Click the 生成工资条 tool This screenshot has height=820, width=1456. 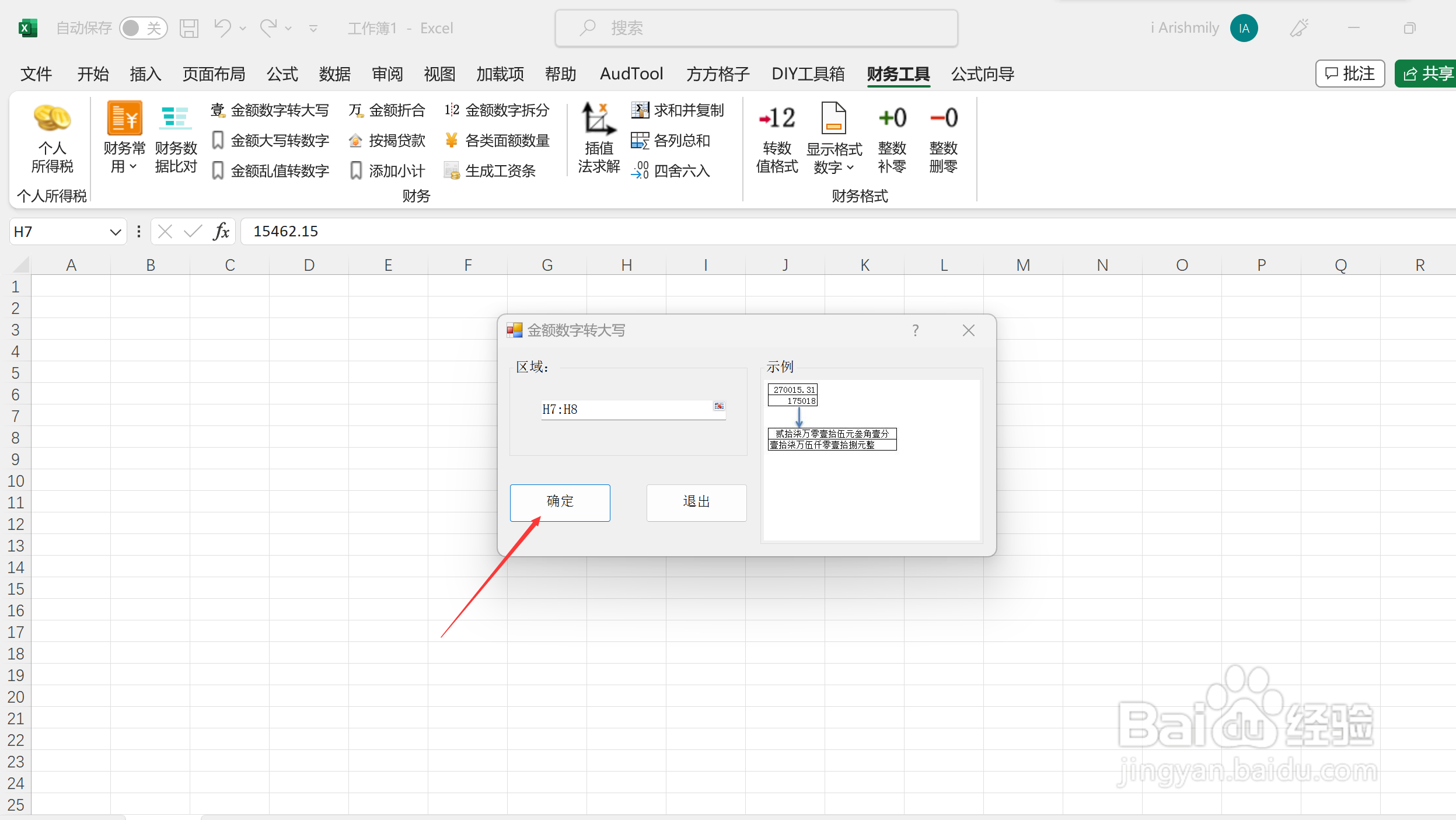(490, 171)
